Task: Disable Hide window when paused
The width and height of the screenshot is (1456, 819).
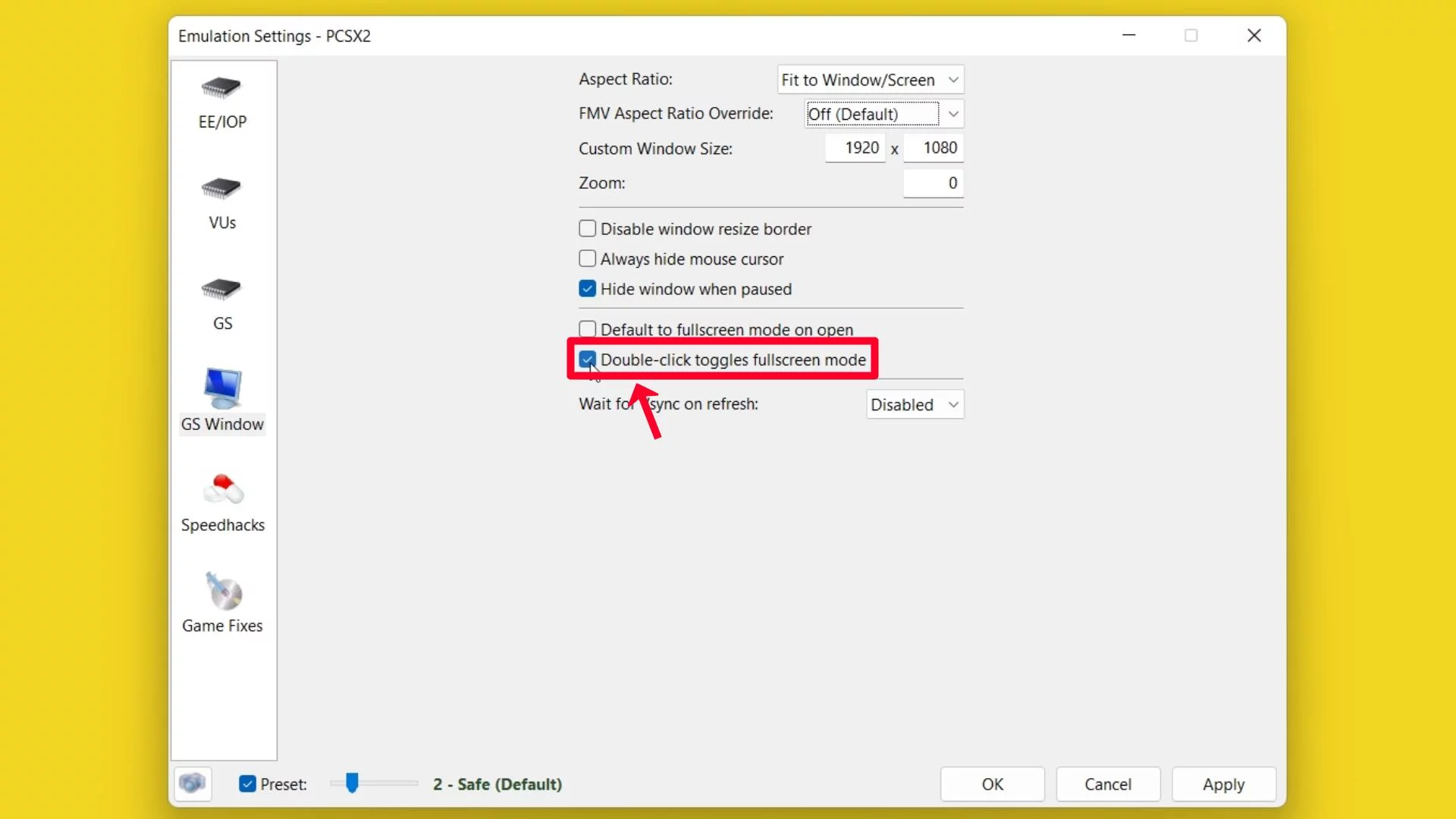Action: tap(587, 288)
